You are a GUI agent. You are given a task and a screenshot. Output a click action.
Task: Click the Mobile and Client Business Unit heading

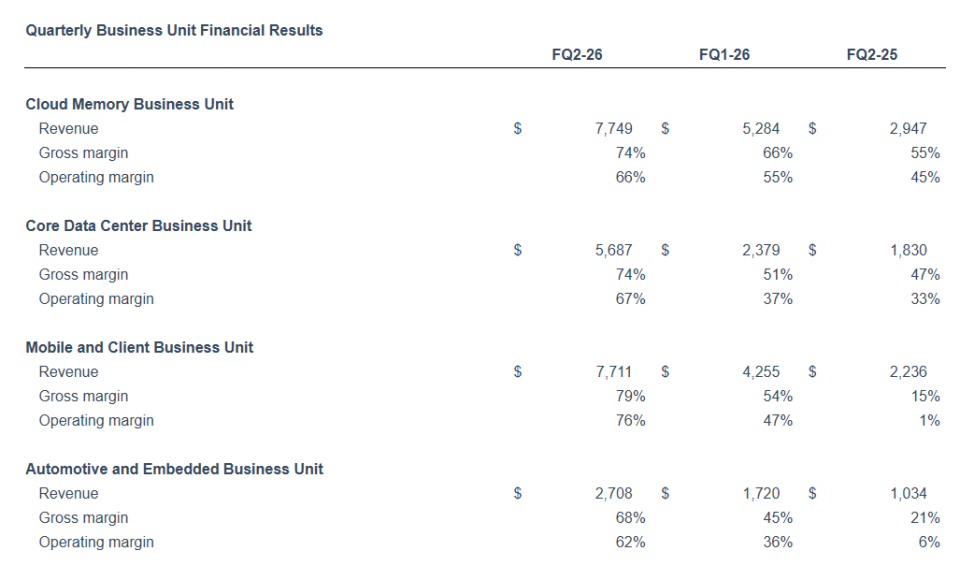coord(139,348)
